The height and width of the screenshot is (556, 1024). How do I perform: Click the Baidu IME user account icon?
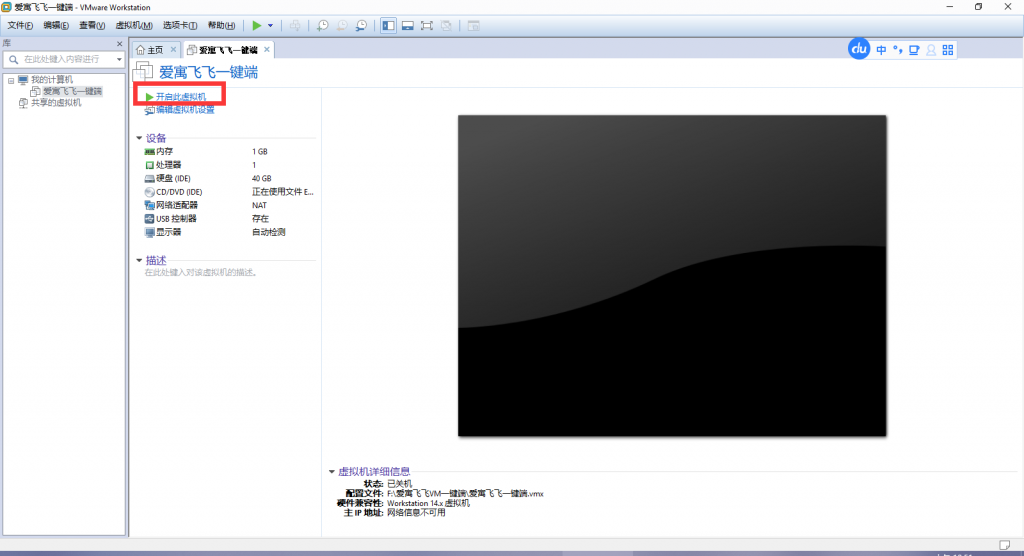tap(931, 50)
